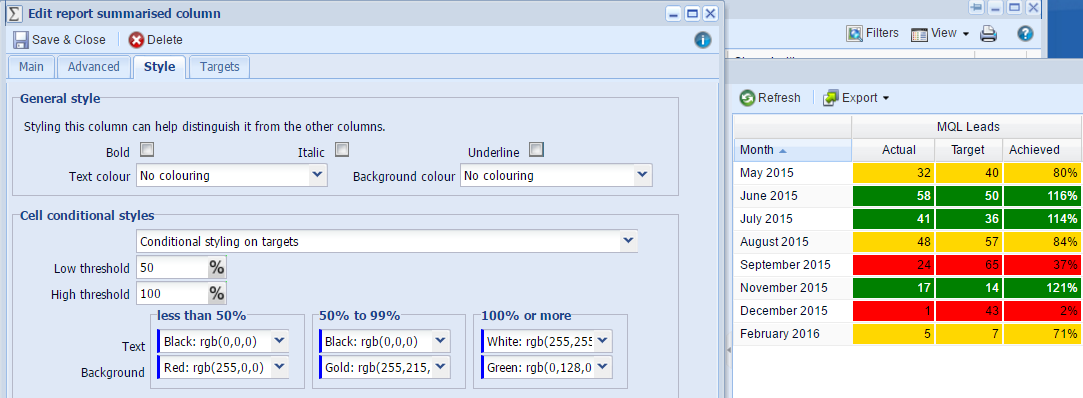Click the Filters icon in background window
This screenshot has width=1083, height=398.
854,33
